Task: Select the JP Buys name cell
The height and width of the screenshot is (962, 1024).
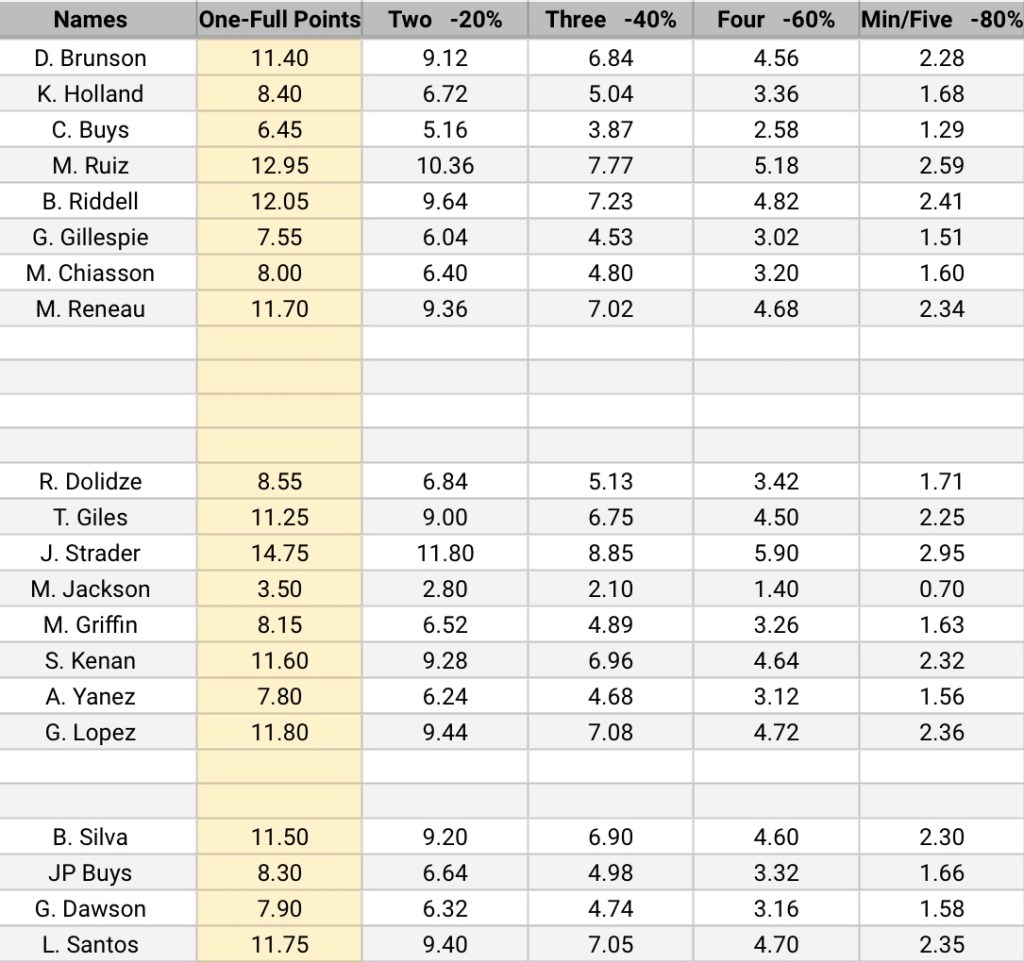Action: point(90,873)
